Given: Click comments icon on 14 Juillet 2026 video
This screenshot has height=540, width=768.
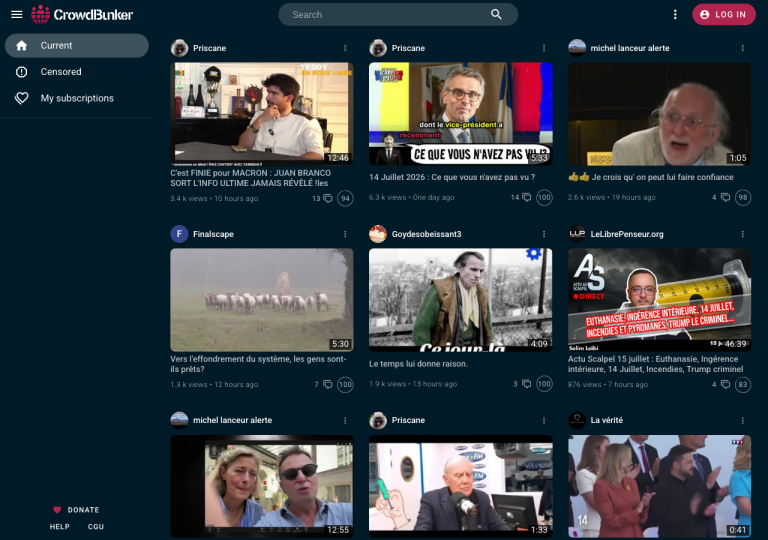Looking at the screenshot, I should coord(527,197).
